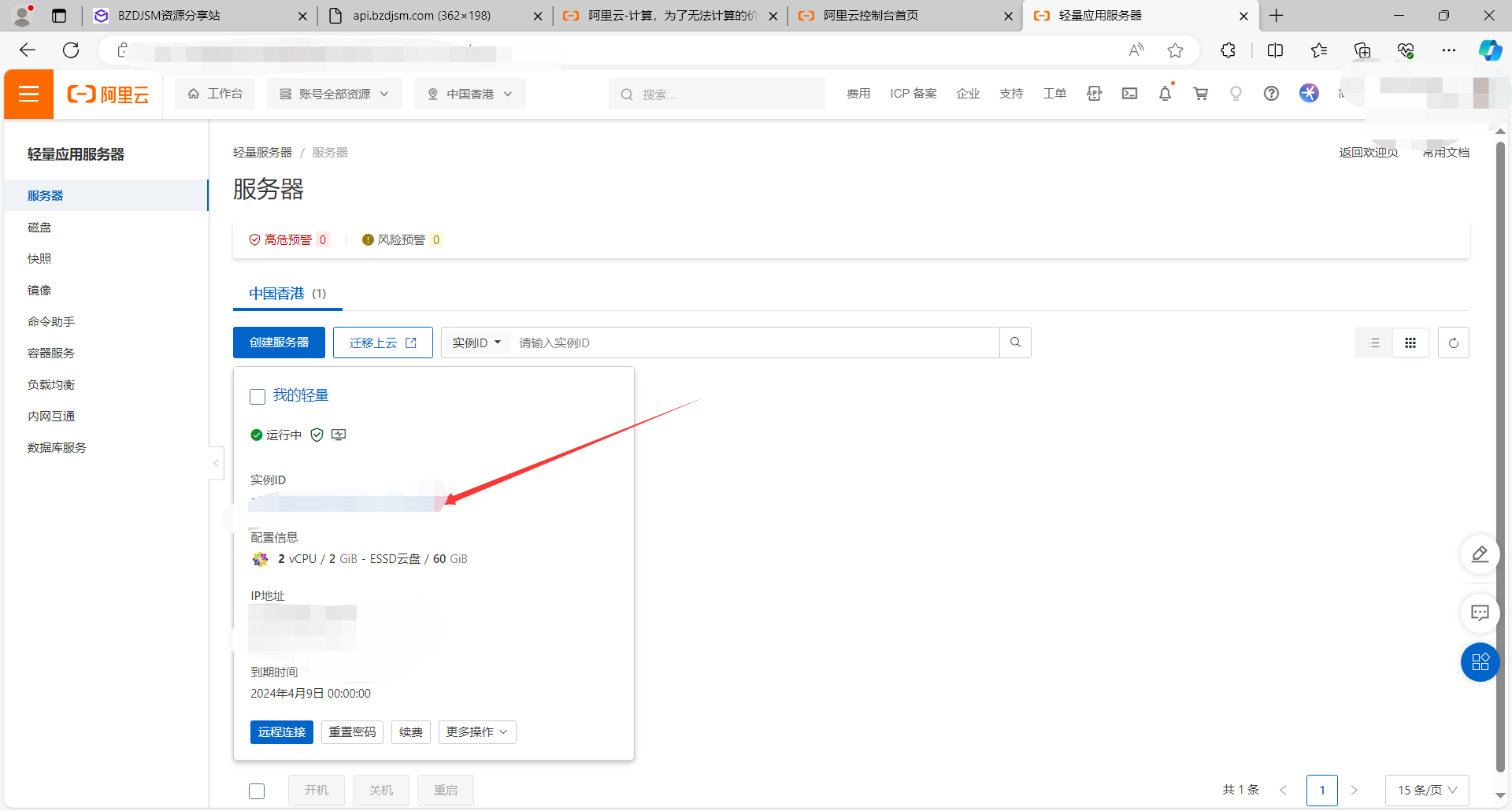Click the 阿里云 logo
Viewport: 1512px width, 811px height.
click(108, 94)
